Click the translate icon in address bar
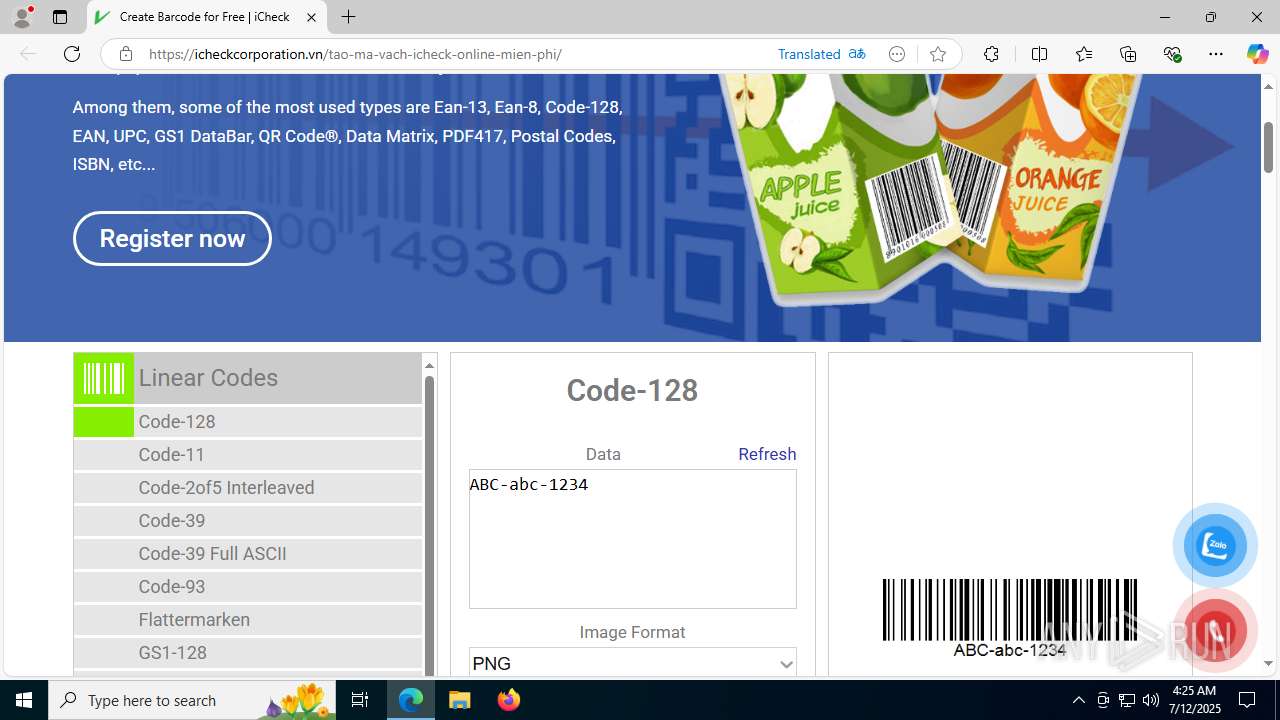This screenshot has width=1280, height=720. [x=857, y=54]
